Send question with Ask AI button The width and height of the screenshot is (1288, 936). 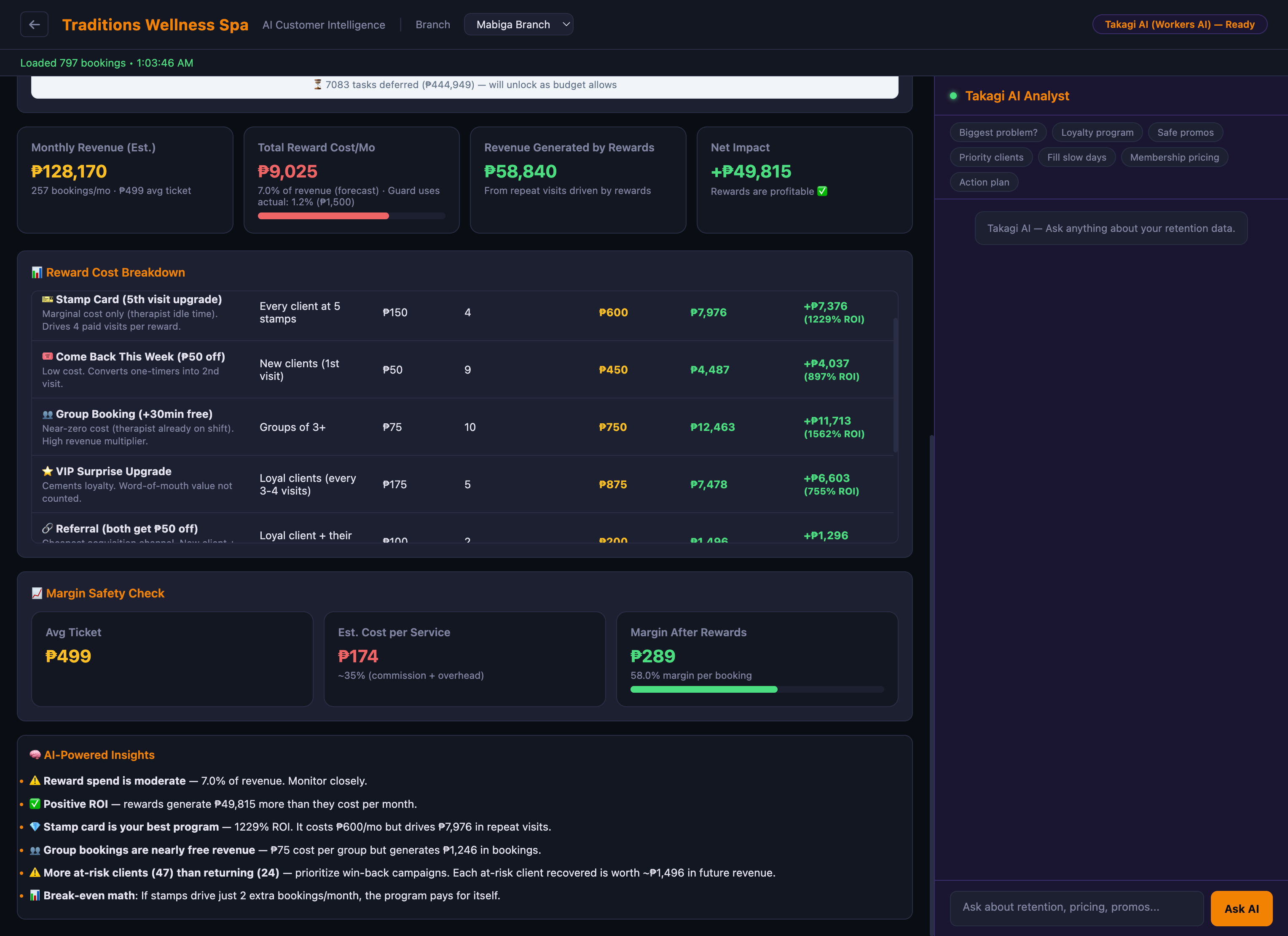tap(1242, 909)
